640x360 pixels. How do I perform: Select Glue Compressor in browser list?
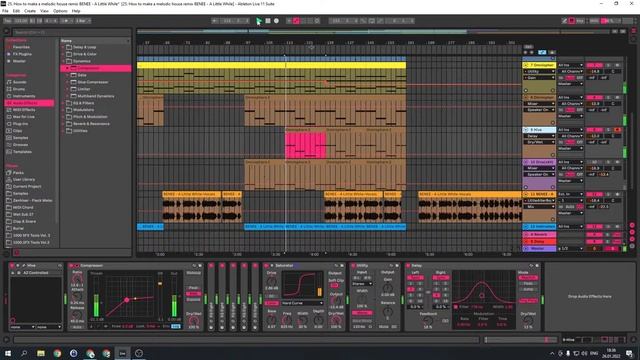(93, 82)
